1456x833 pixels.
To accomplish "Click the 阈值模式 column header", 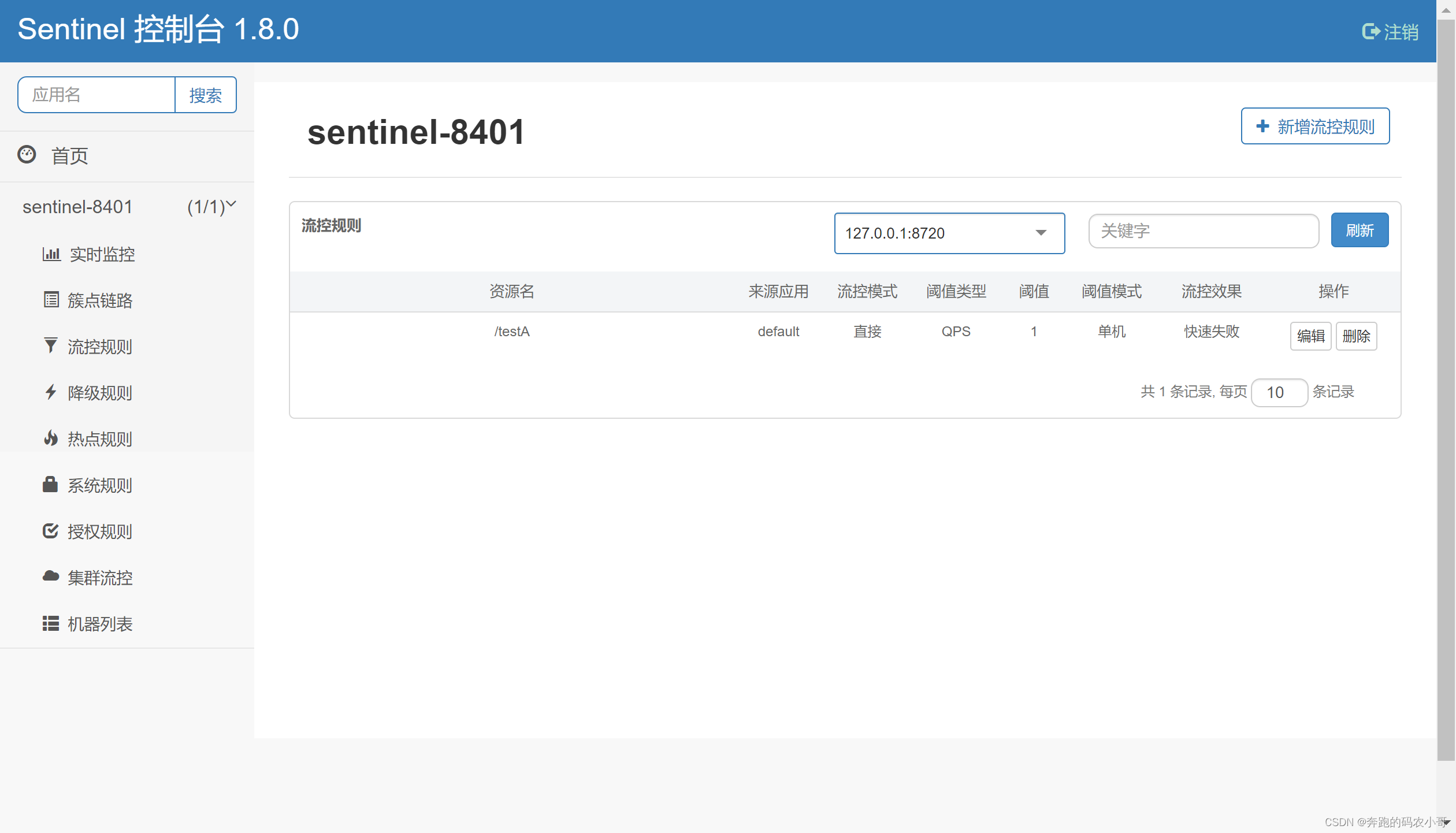I will click(x=1112, y=291).
